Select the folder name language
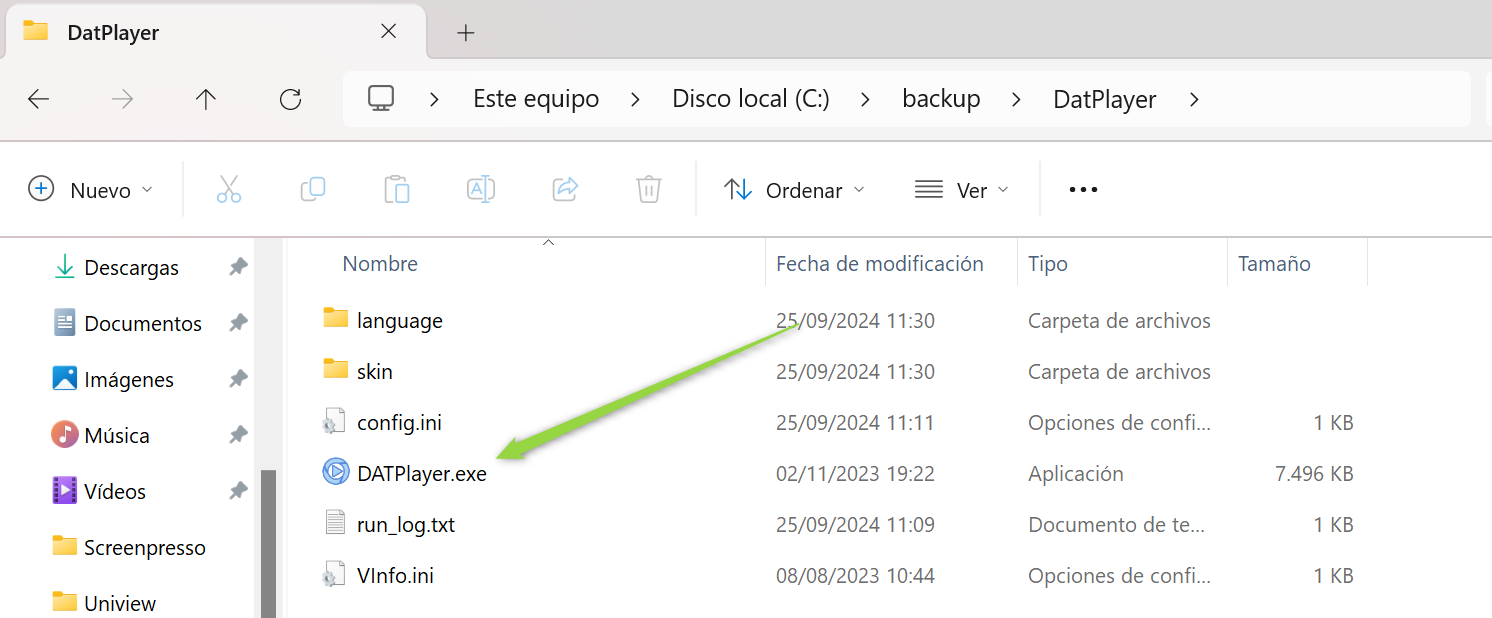Viewport: 1492px width, 618px height. click(400, 321)
